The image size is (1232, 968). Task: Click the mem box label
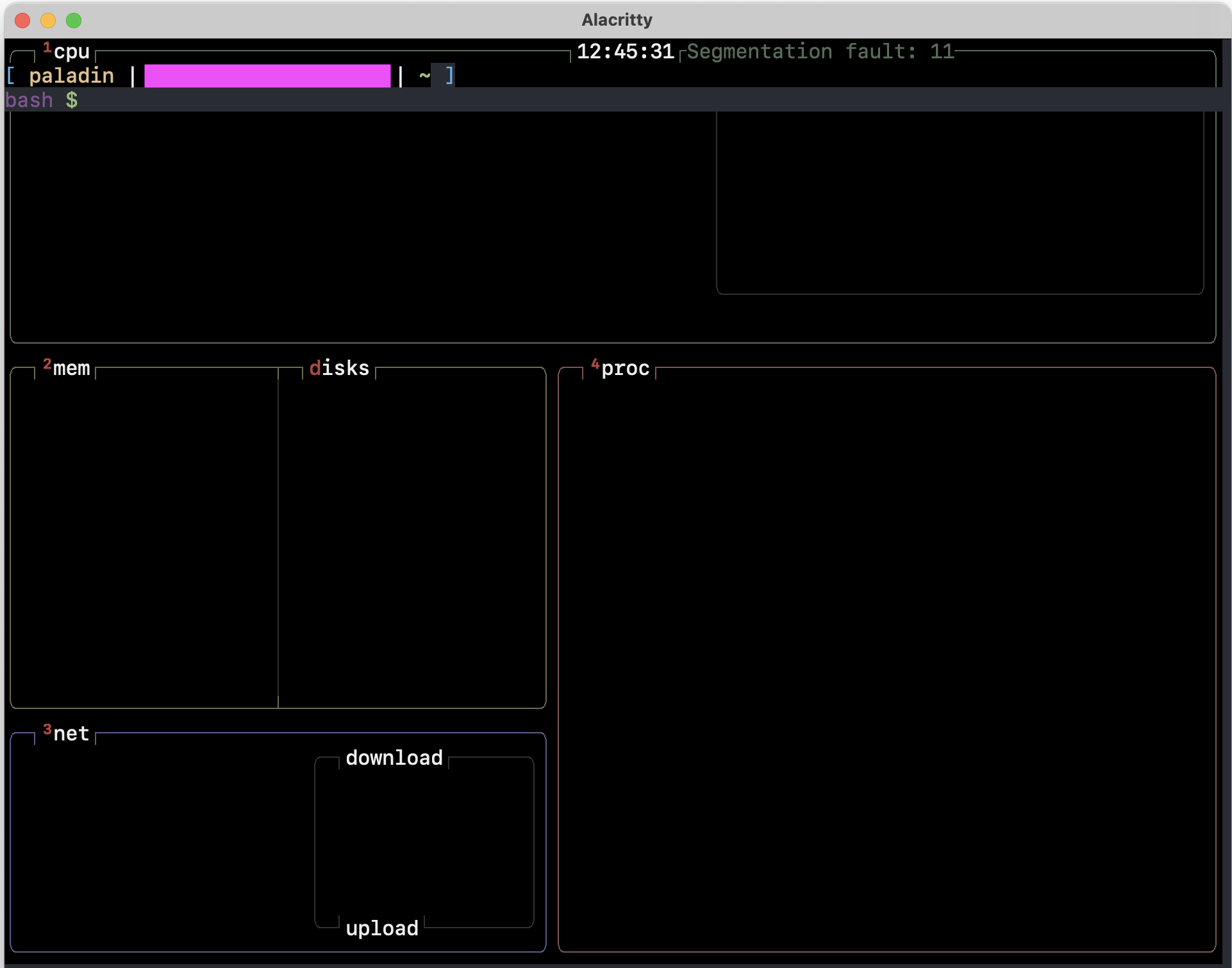[x=71, y=369]
